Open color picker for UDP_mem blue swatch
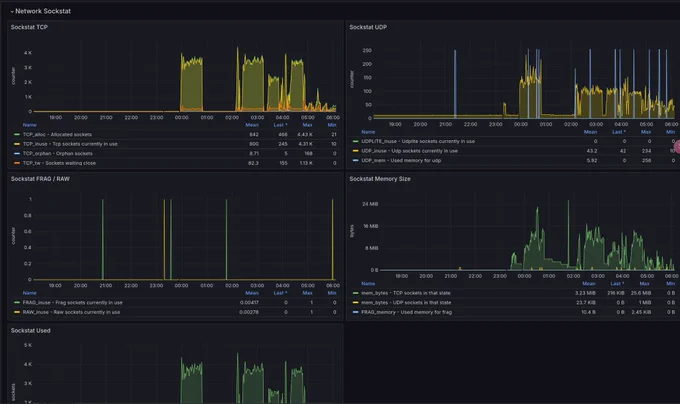The image size is (680, 404). pos(356,160)
